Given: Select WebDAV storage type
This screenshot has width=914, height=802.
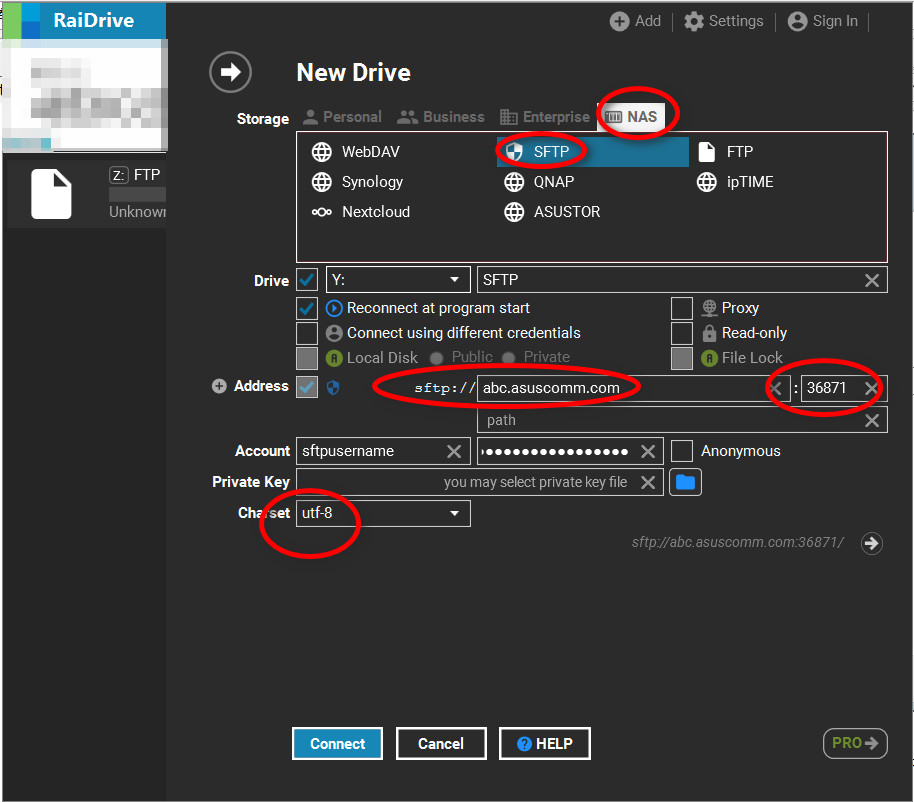Looking at the screenshot, I should tap(356, 152).
